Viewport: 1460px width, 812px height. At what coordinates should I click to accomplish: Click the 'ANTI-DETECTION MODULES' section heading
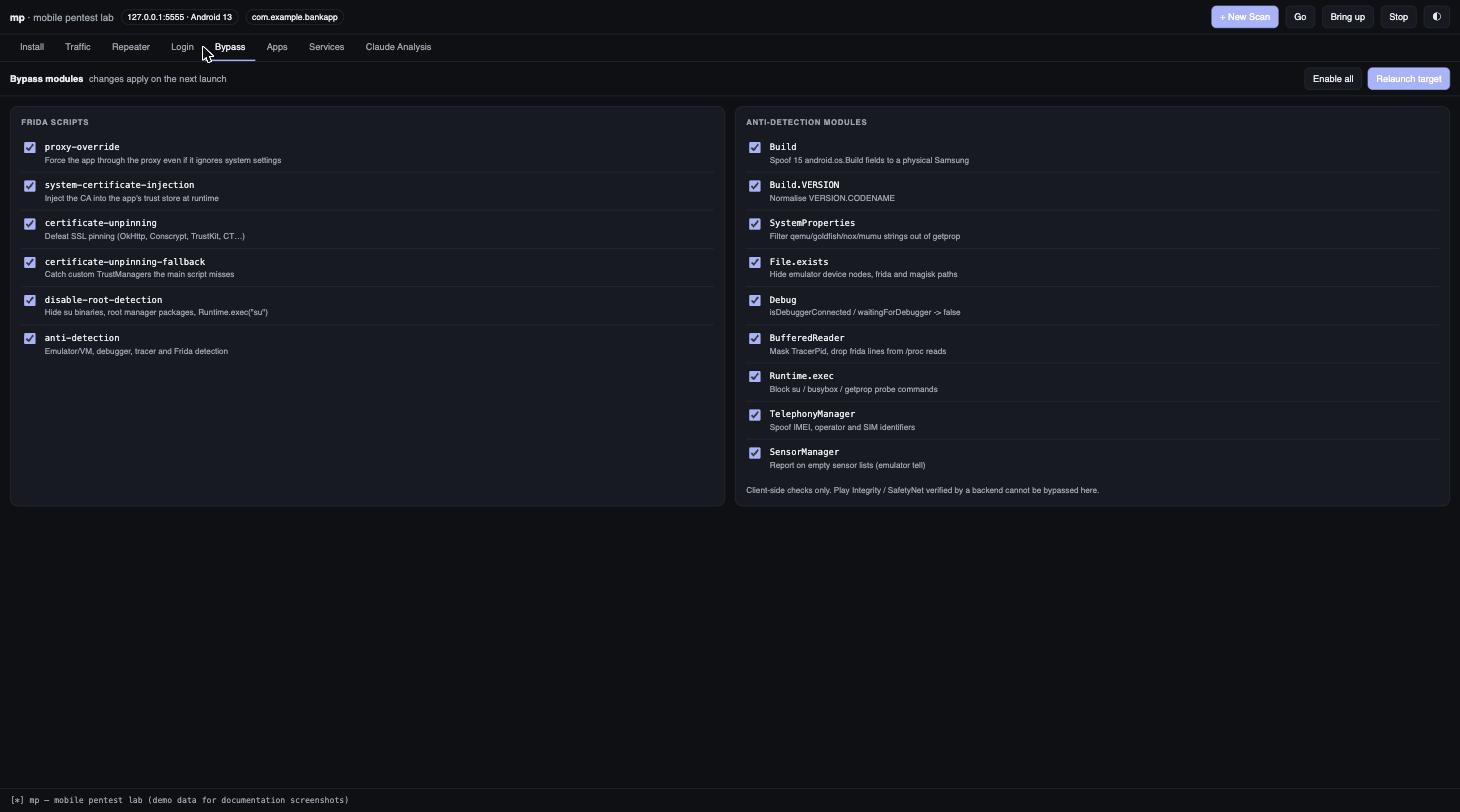coord(806,122)
